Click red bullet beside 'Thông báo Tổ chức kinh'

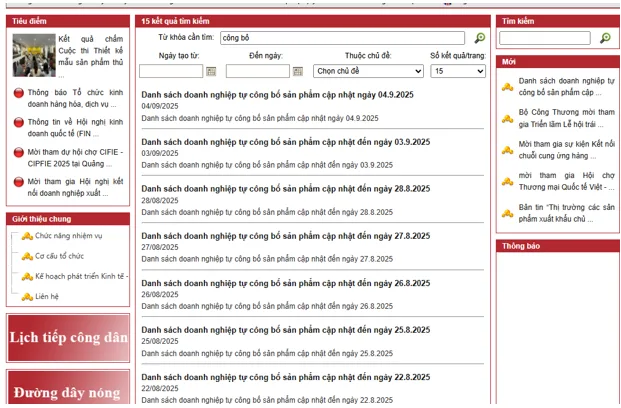(x=19, y=93)
